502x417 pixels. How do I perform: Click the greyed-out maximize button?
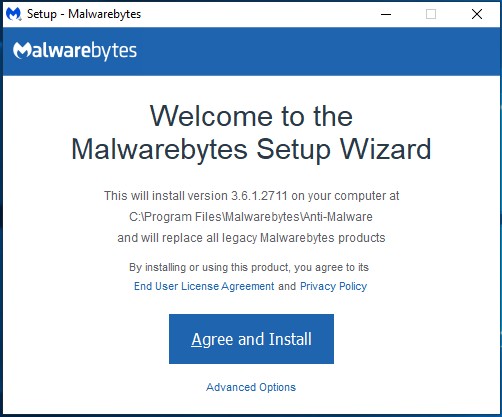pos(431,14)
